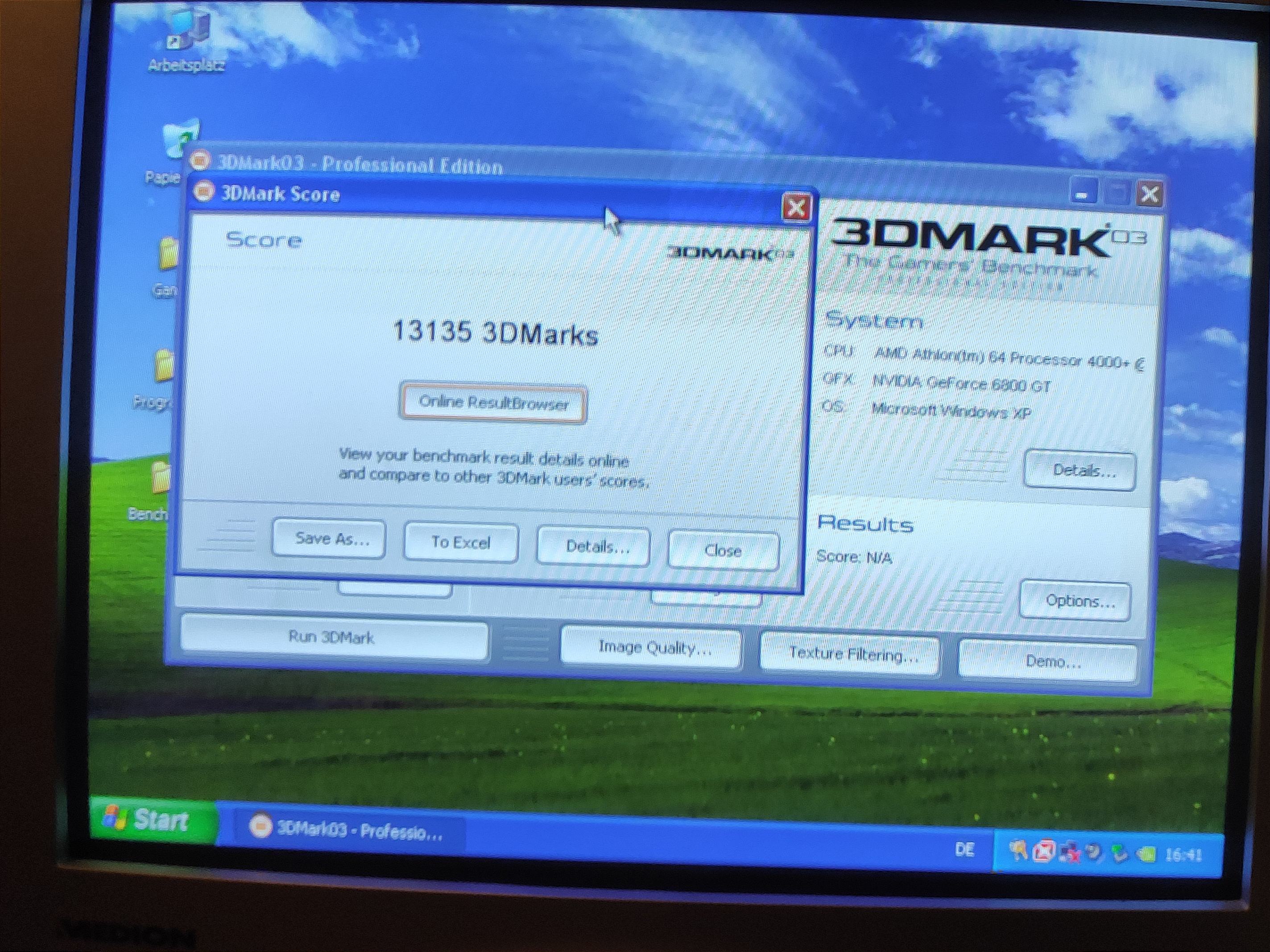Open the Progr... desktop folder
The width and height of the screenshot is (1270, 952).
tap(163, 365)
